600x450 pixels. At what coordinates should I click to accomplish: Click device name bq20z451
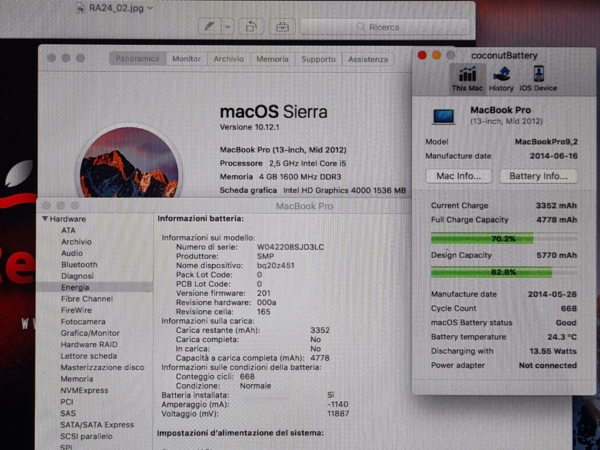click(276, 266)
